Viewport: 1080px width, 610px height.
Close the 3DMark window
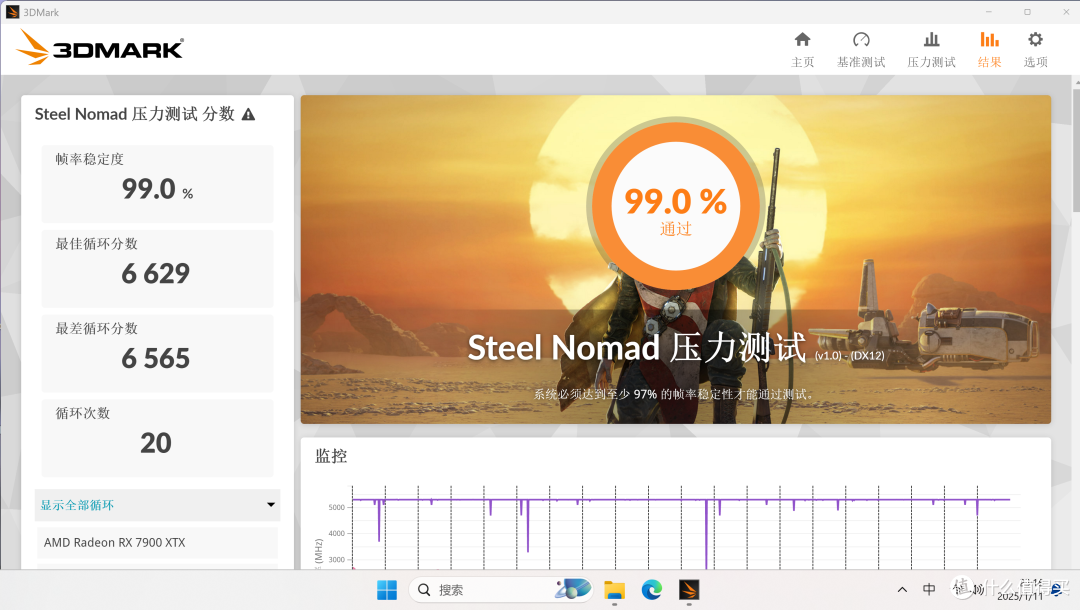click(1066, 12)
